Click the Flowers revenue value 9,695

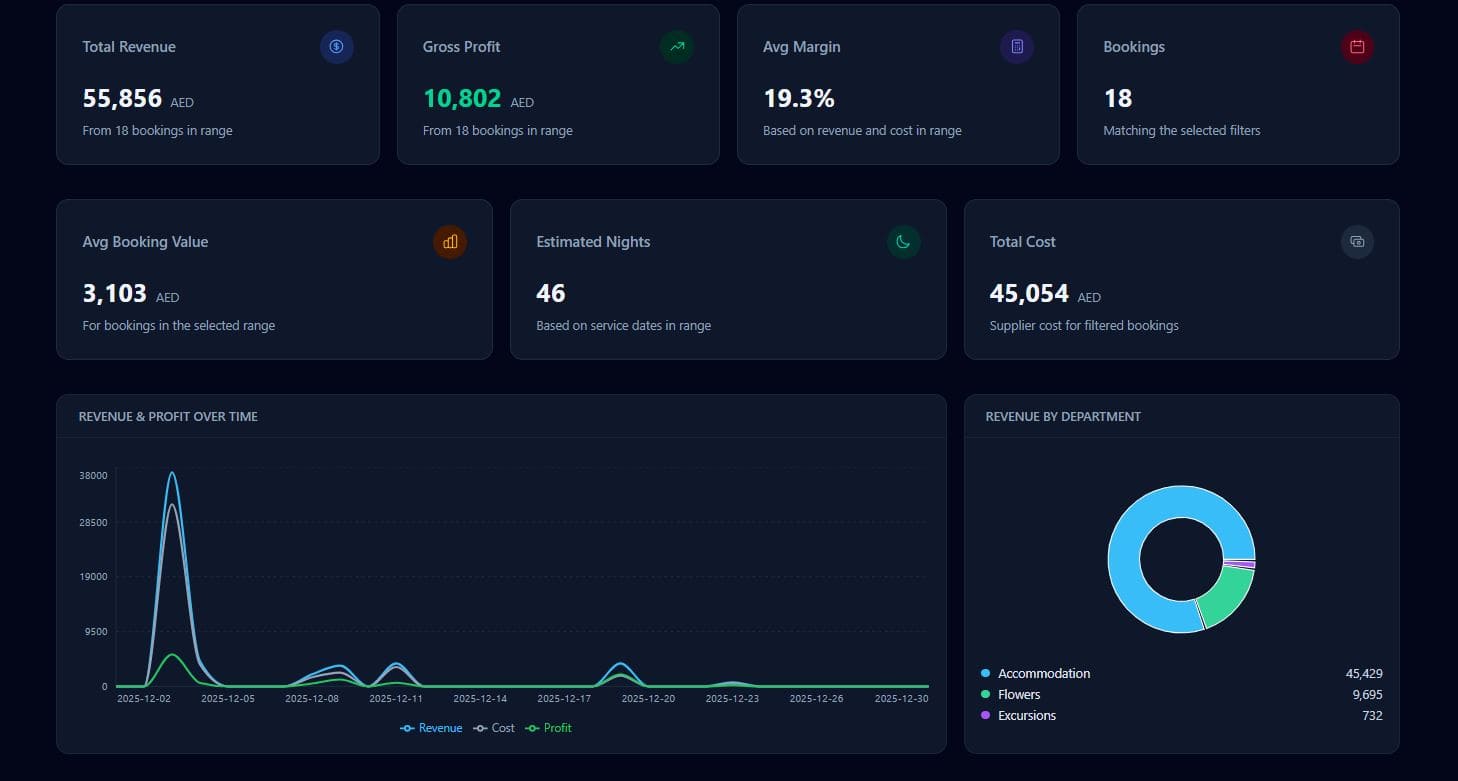1368,695
